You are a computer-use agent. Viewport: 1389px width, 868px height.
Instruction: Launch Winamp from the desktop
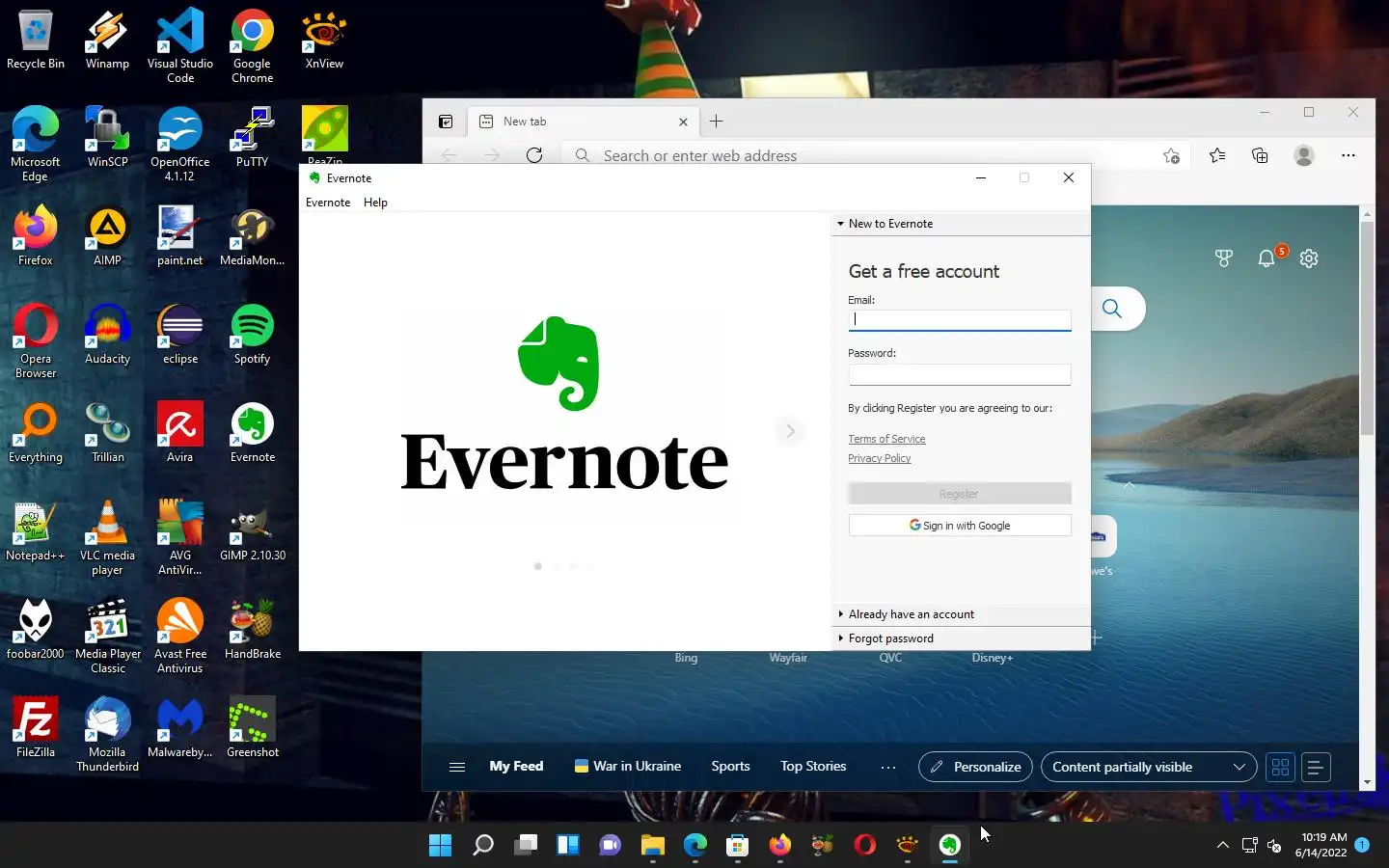pyautogui.click(x=107, y=40)
